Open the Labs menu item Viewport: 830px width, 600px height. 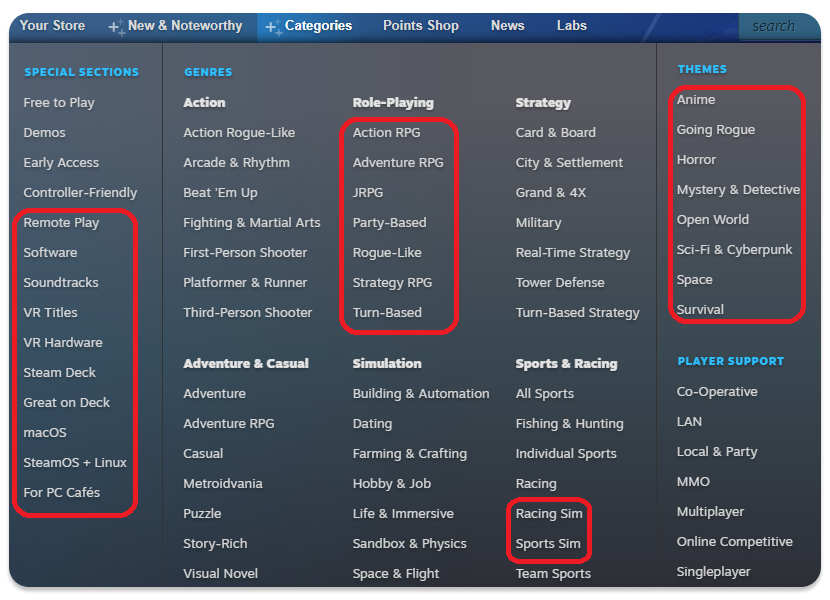pos(572,26)
